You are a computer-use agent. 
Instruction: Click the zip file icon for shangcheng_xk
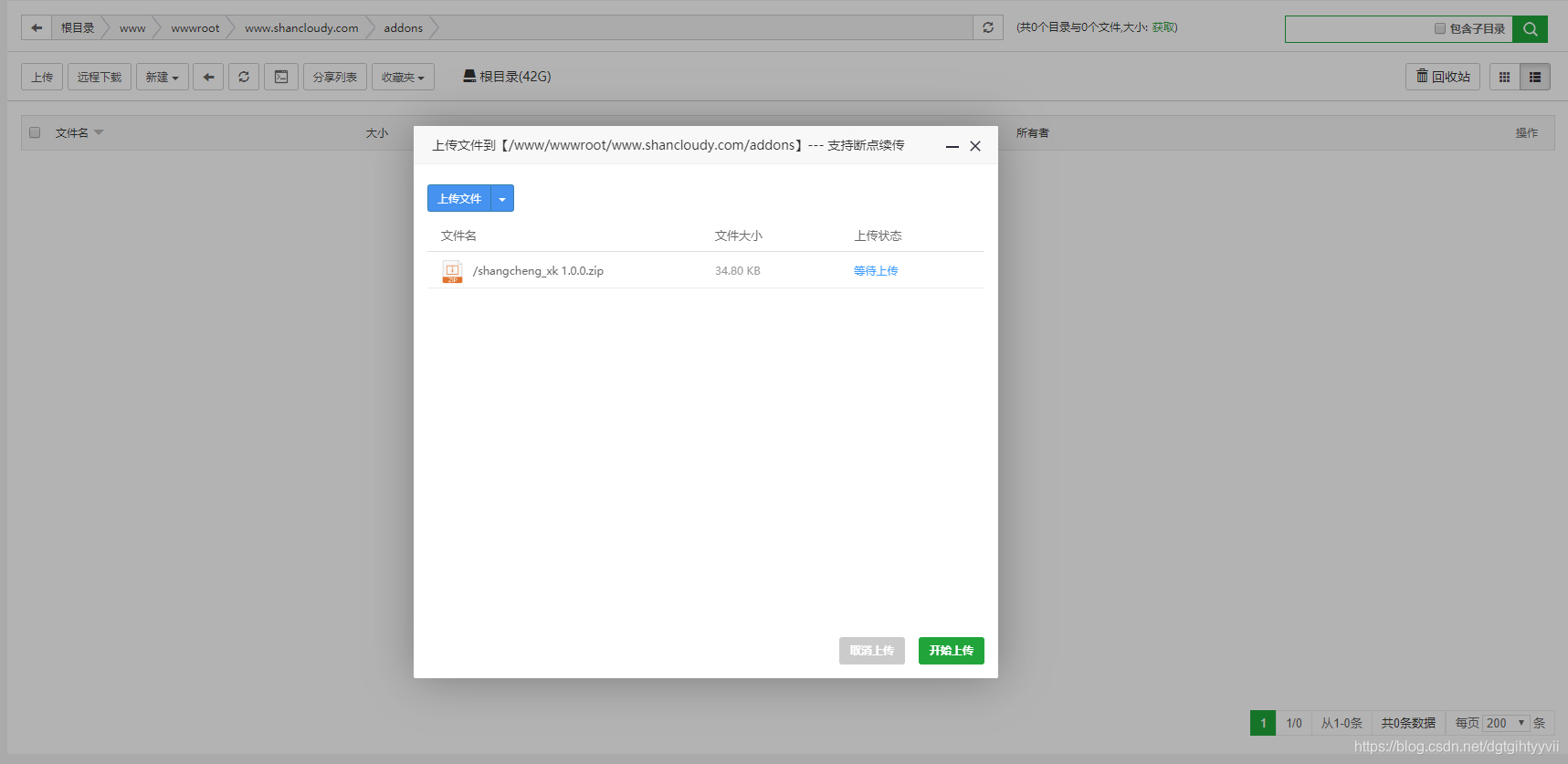click(452, 271)
